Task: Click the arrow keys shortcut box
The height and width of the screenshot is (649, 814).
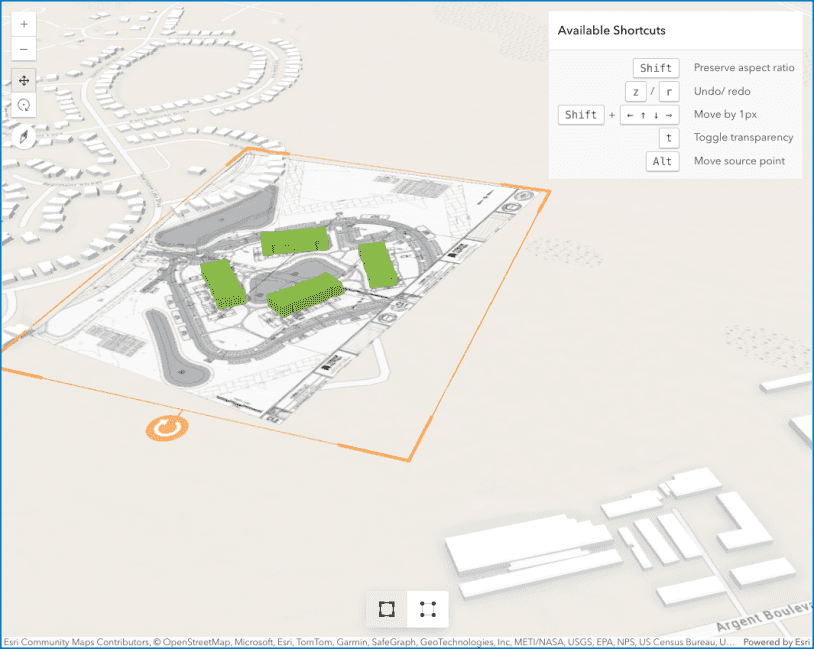Action: click(x=649, y=115)
